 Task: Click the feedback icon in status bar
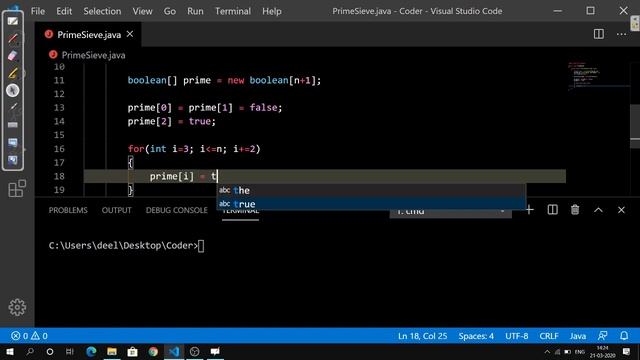coord(602,336)
